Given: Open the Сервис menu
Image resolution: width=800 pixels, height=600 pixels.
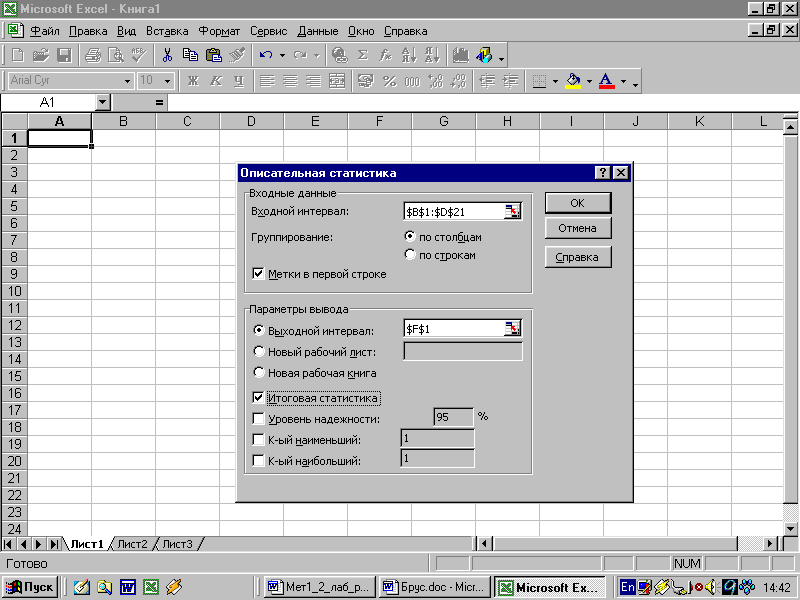Looking at the screenshot, I should (x=268, y=31).
